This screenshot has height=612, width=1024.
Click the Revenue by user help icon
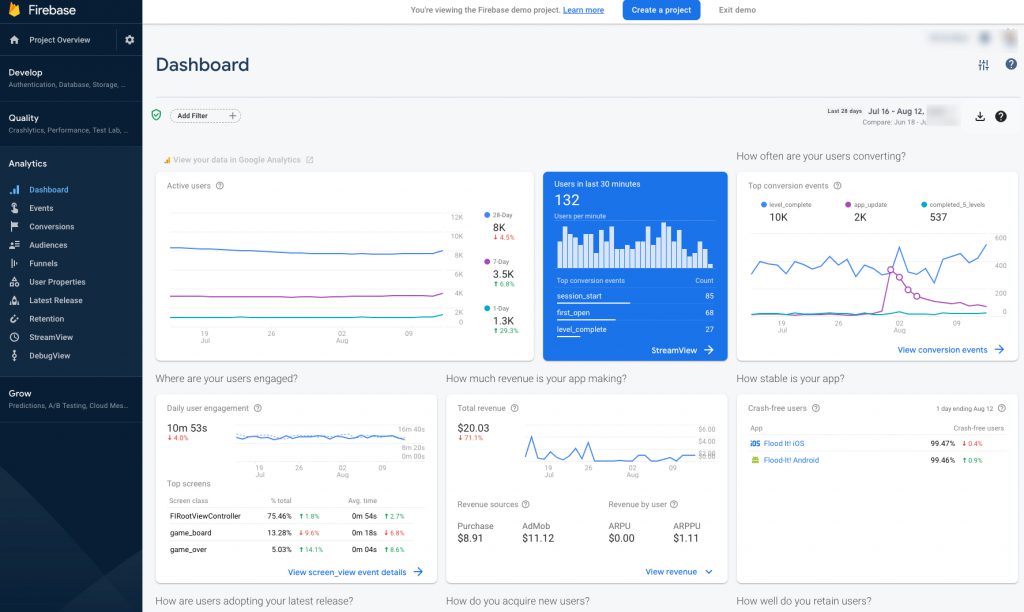(x=674, y=504)
